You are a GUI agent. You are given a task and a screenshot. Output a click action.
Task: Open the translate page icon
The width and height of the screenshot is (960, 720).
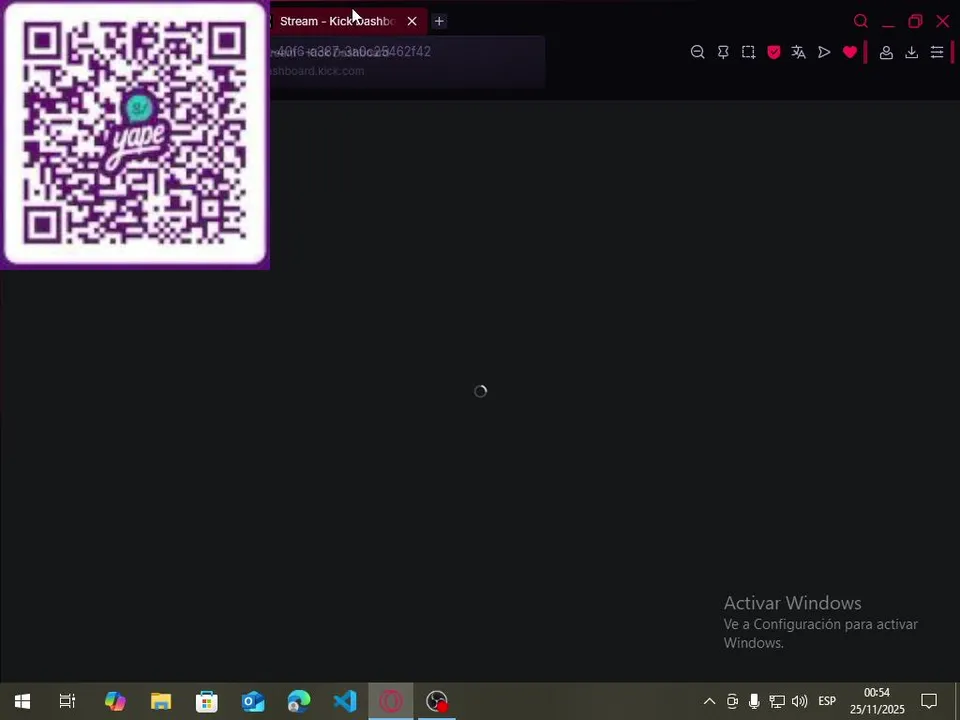click(x=798, y=52)
